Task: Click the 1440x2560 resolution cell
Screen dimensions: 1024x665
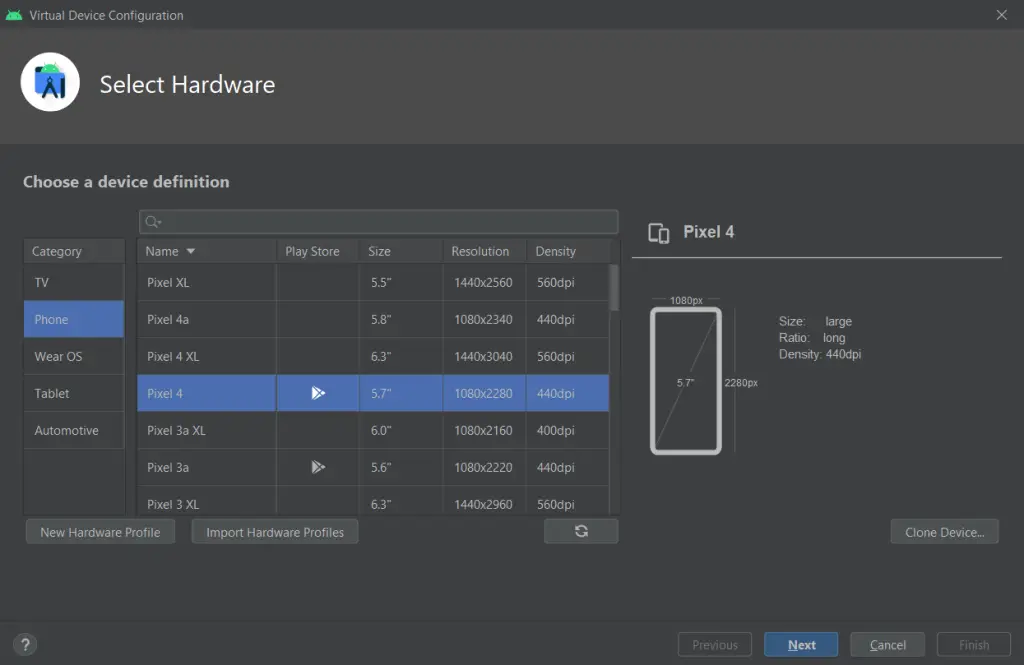Action: (485, 282)
